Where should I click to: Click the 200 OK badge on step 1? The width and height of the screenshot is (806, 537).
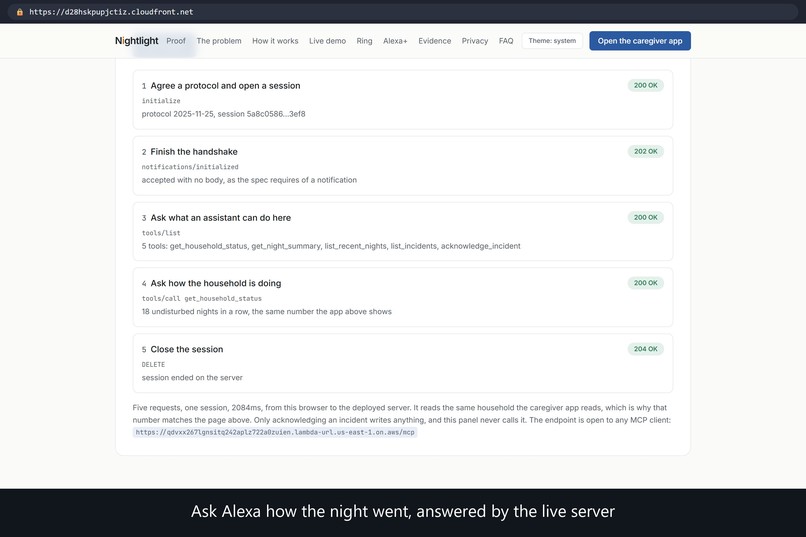[x=646, y=85]
